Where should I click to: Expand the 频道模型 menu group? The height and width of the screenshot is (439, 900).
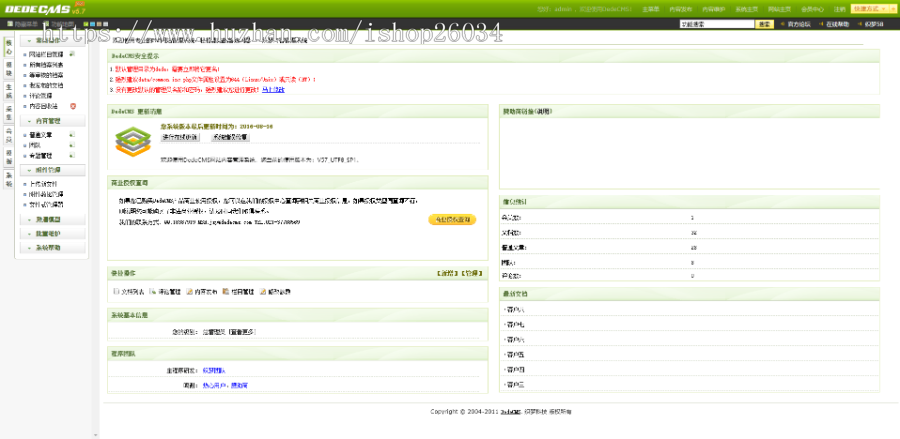pos(53,219)
